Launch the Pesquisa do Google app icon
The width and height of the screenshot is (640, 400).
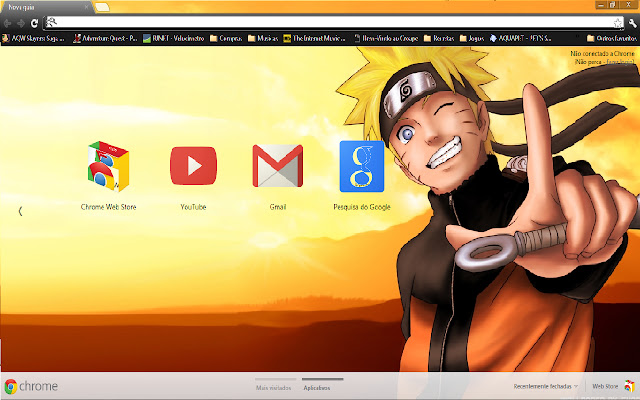(362, 166)
